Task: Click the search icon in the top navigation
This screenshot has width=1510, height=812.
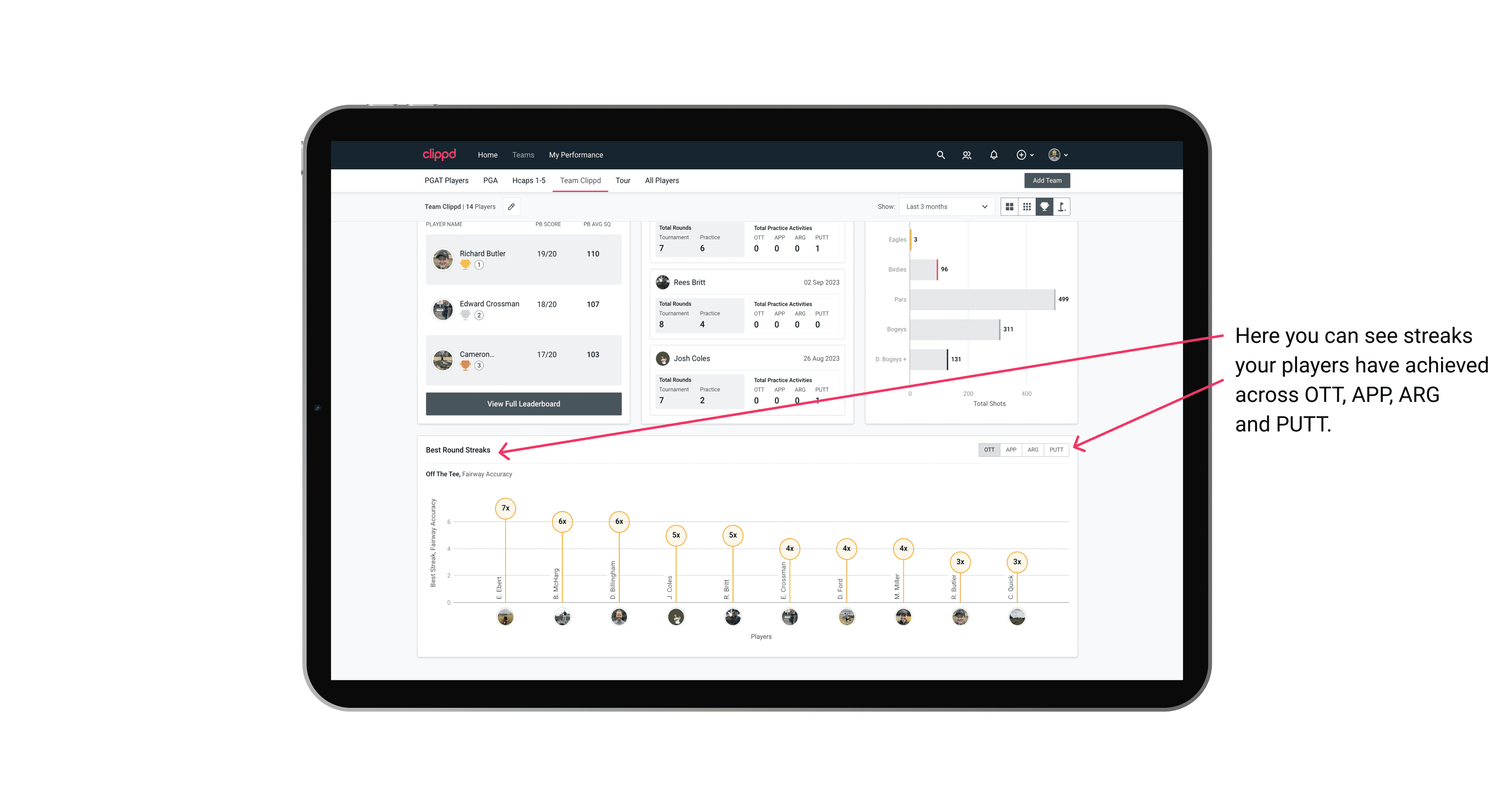Action: pyautogui.click(x=940, y=155)
